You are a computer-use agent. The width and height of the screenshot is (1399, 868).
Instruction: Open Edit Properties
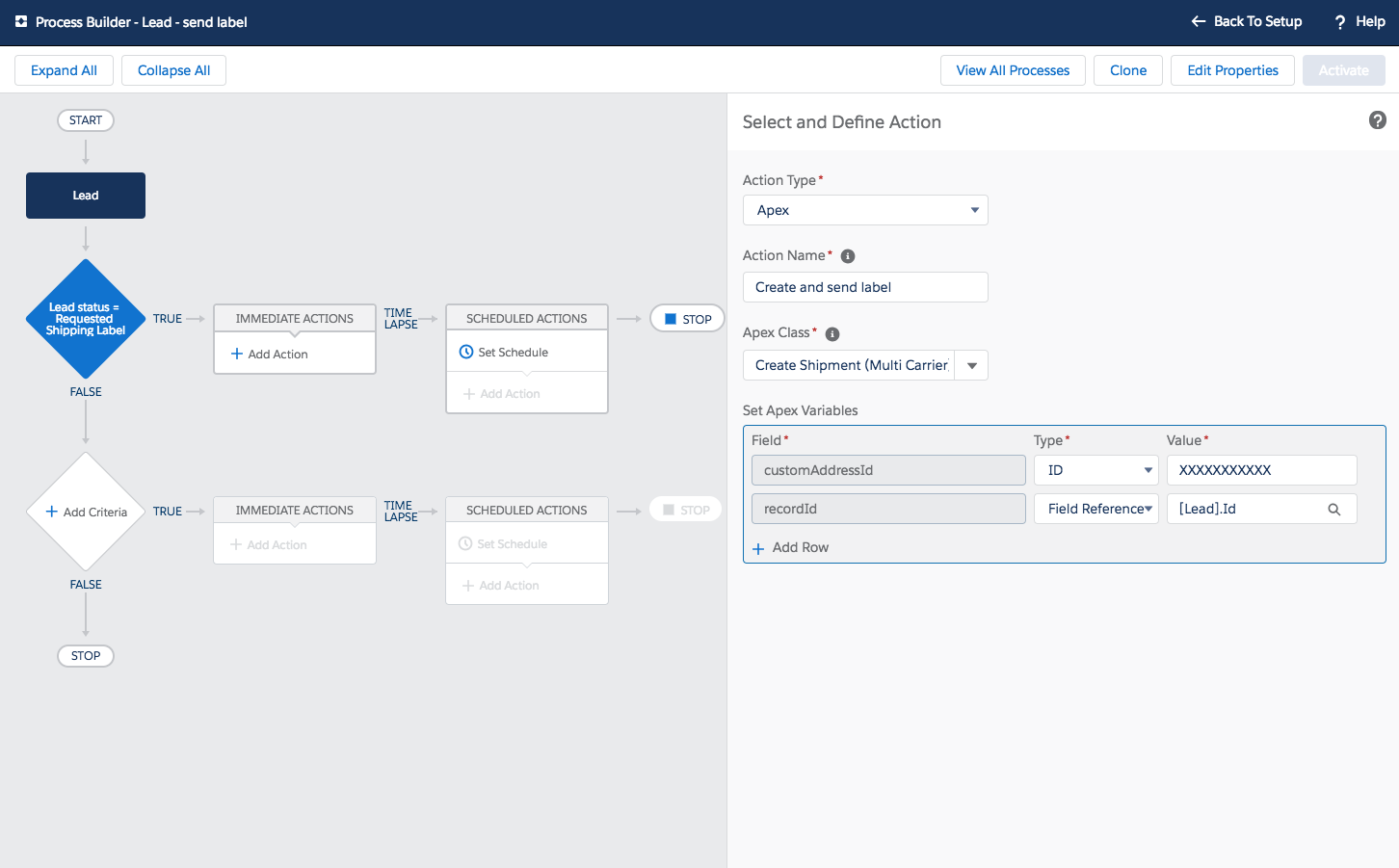tap(1232, 70)
